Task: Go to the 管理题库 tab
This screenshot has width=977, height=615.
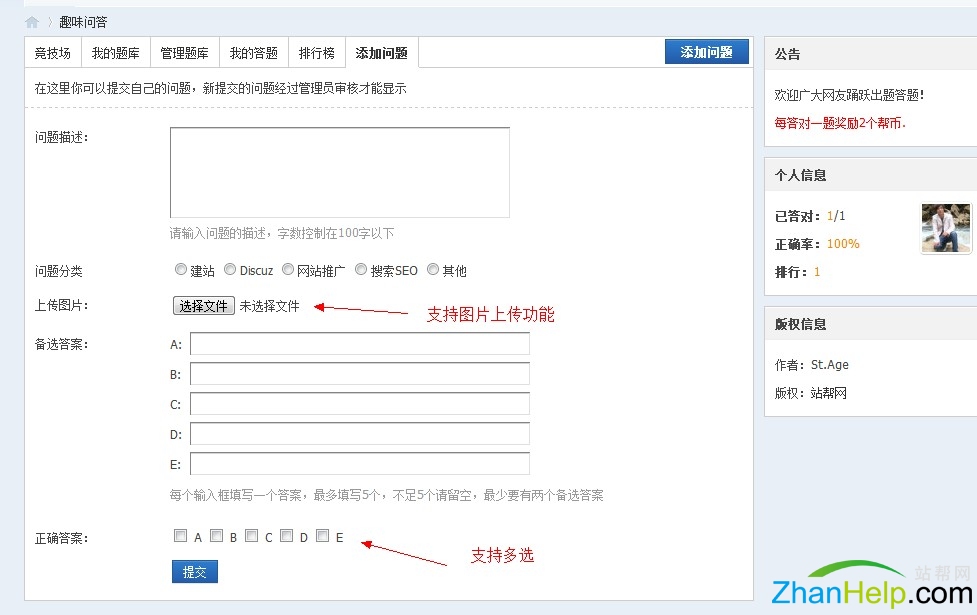Action: click(184, 53)
